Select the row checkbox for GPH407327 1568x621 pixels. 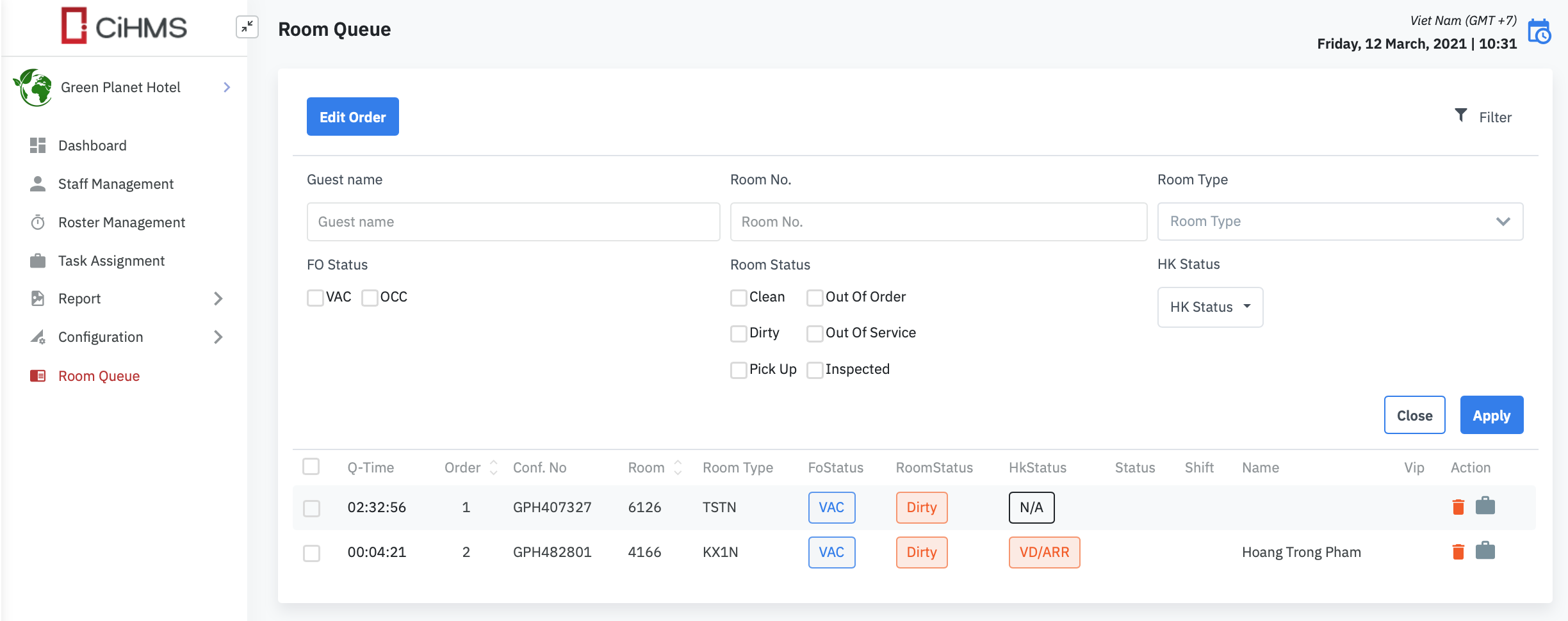point(311,508)
